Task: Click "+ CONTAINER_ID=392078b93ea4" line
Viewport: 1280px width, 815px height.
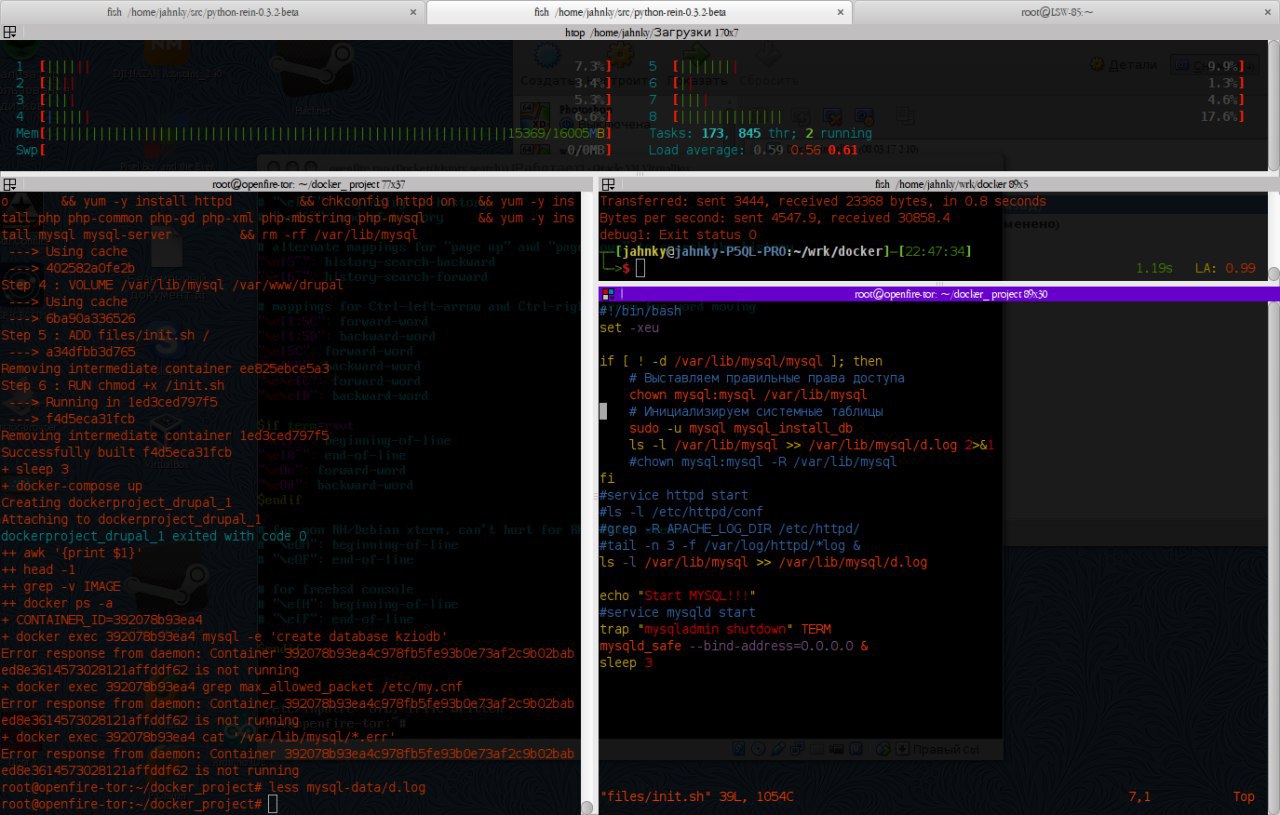Action: tap(102, 620)
